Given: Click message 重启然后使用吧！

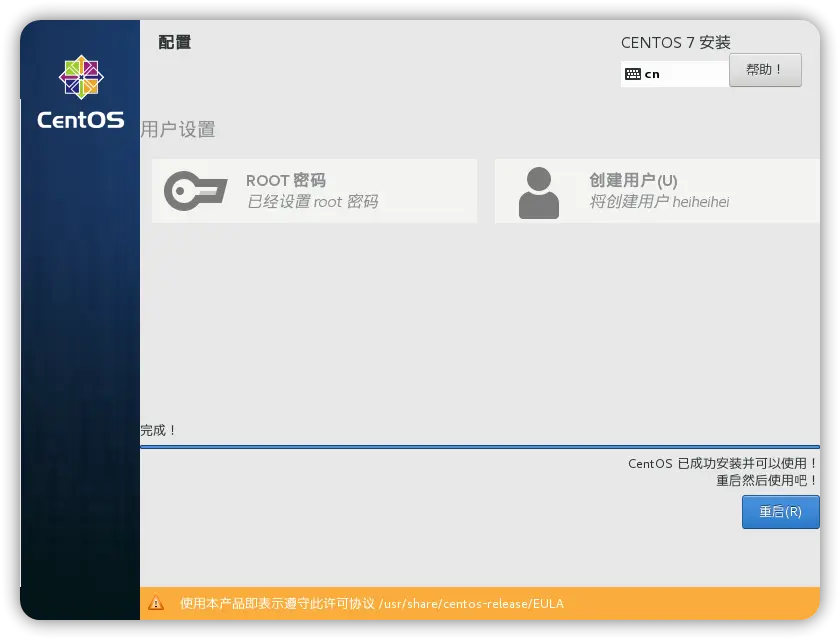Looking at the screenshot, I should click(767, 480).
